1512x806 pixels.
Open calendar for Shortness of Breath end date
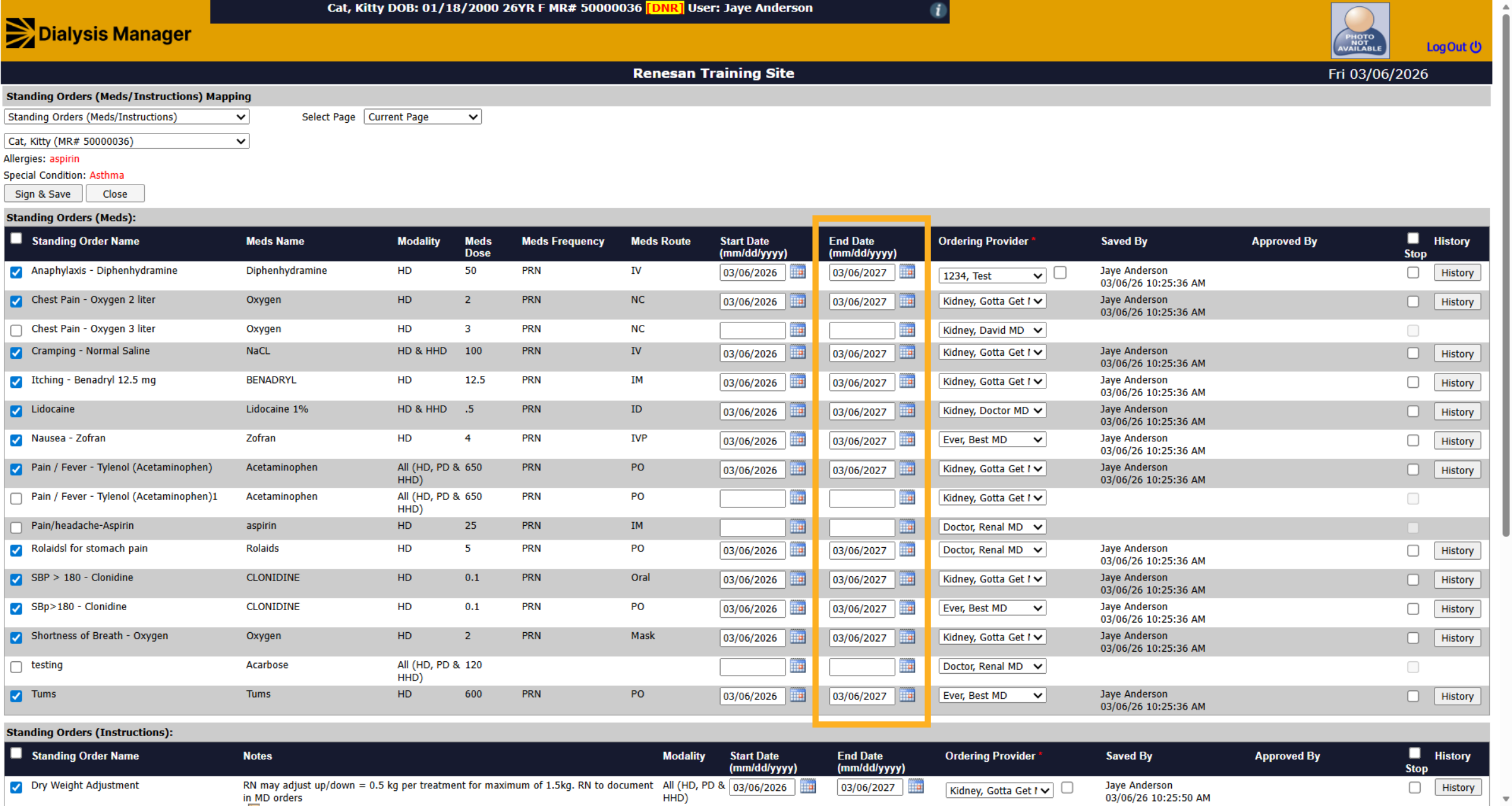pyautogui.click(x=907, y=637)
